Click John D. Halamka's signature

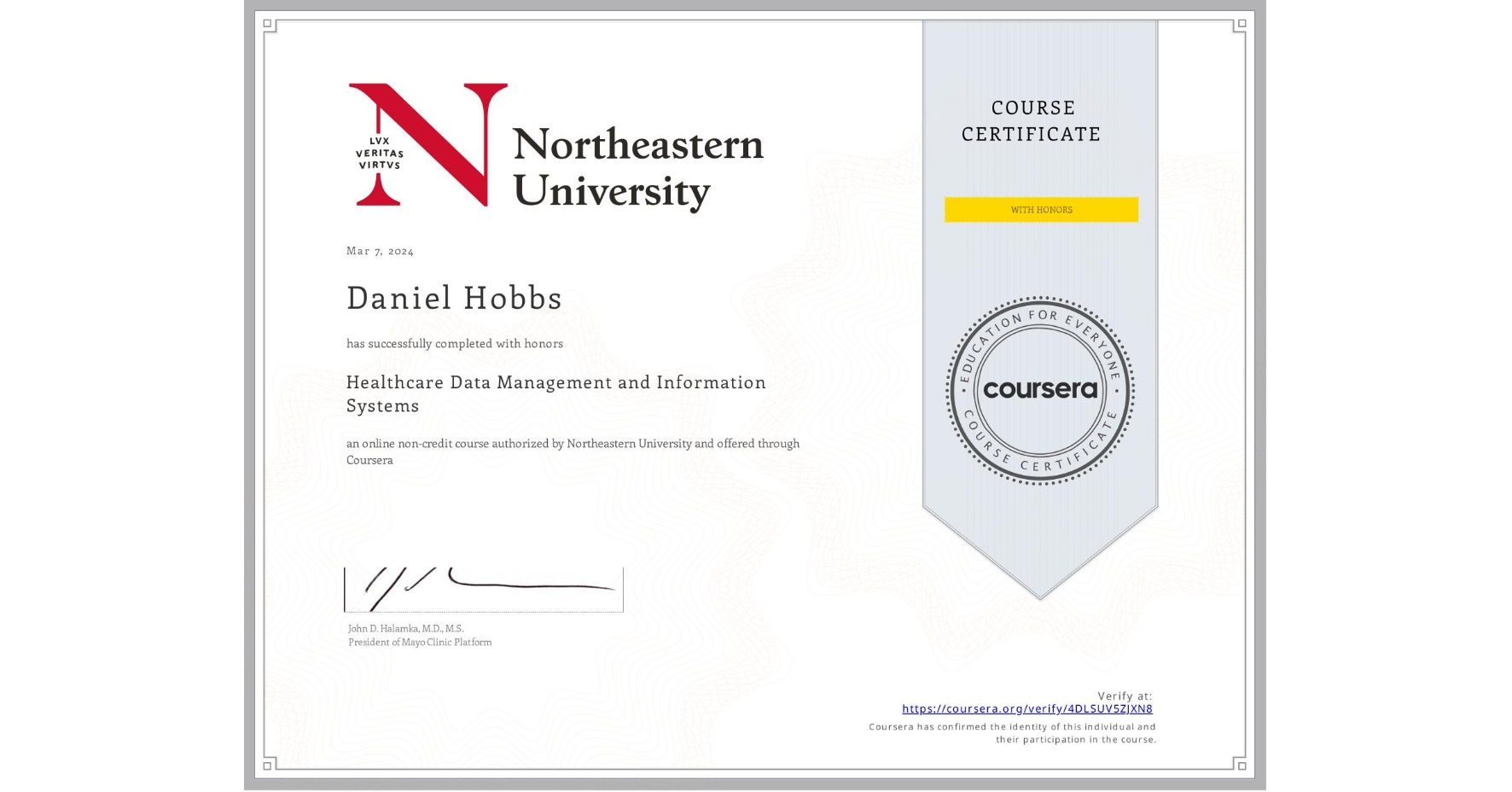pyautogui.click(x=482, y=585)
